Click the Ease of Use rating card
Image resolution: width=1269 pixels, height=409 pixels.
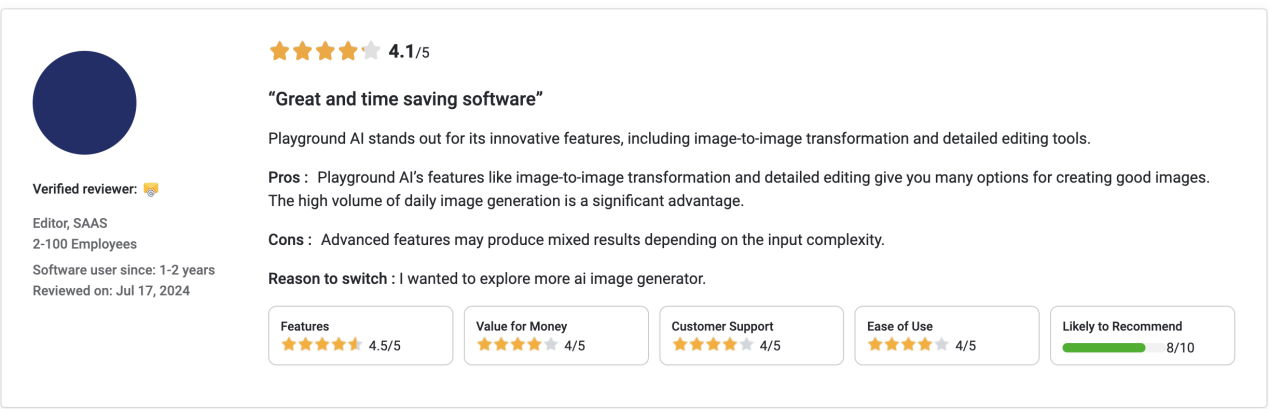(x=947, y=335)
